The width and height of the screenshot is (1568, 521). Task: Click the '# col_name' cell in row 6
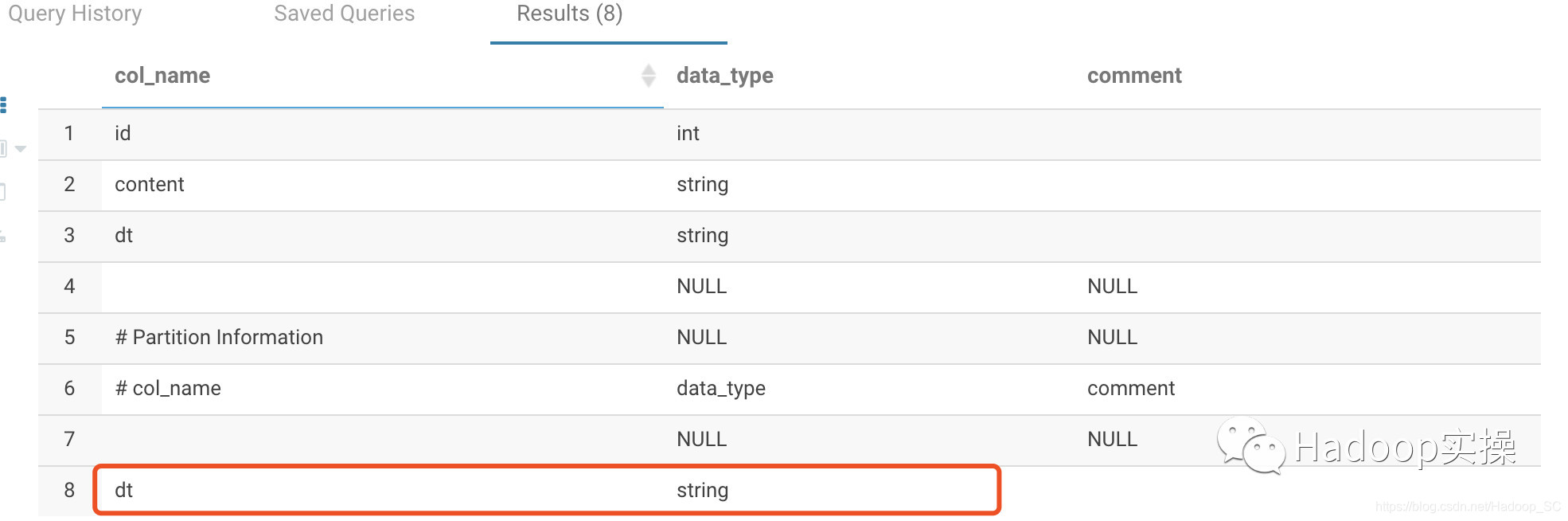(168, 388)
